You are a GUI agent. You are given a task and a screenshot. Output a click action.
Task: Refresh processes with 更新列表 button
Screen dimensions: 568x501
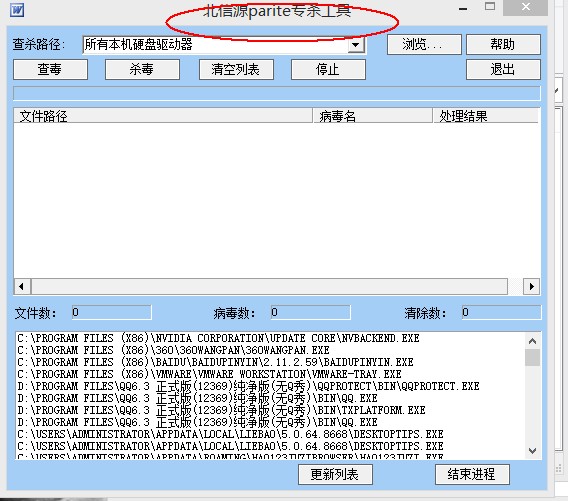click(335, 474)
